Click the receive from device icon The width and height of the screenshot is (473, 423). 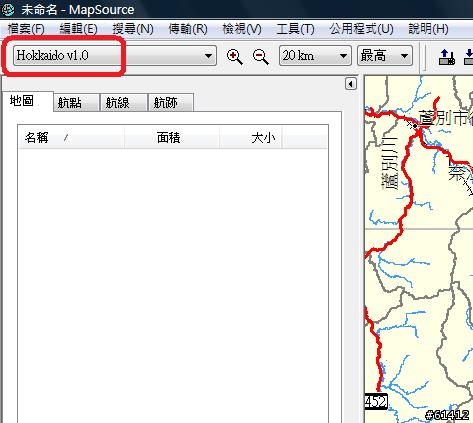[468, 57]
